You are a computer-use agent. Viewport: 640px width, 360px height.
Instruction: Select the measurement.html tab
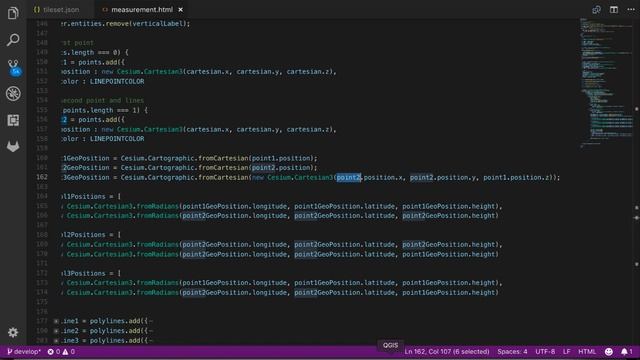(x=142, y=9)
